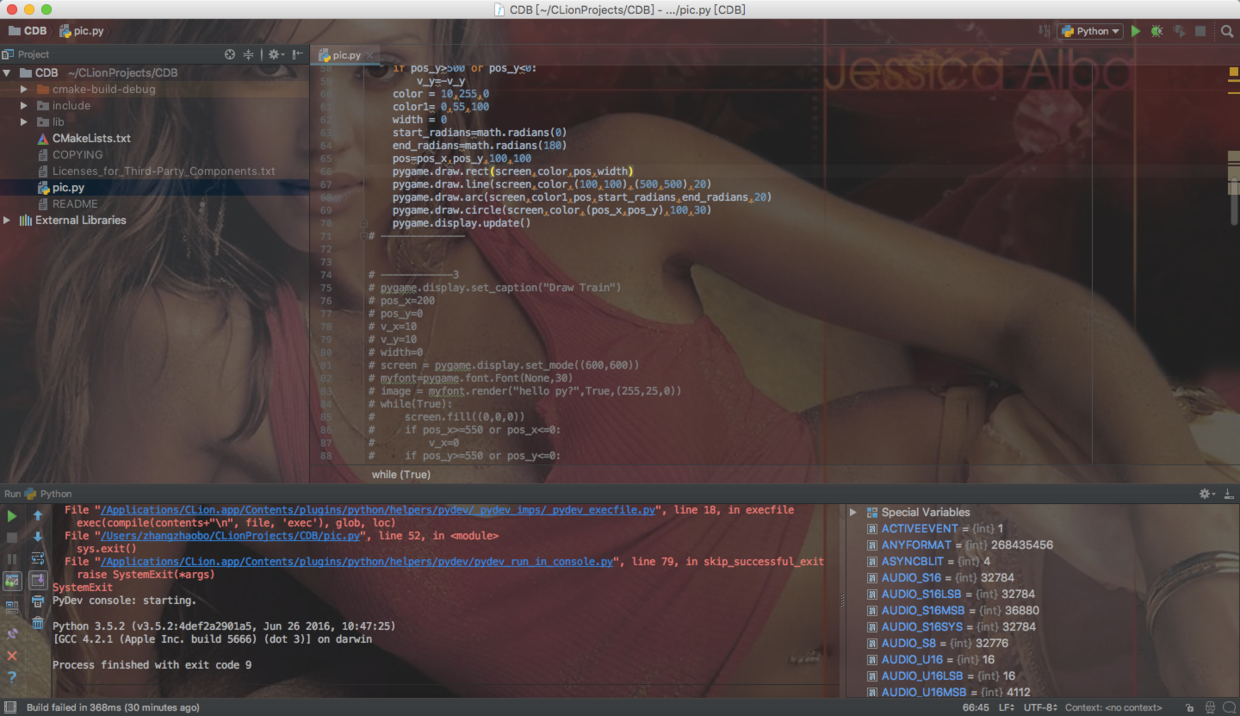
Task: Click the Print console output icon
Action: point(38,602)
